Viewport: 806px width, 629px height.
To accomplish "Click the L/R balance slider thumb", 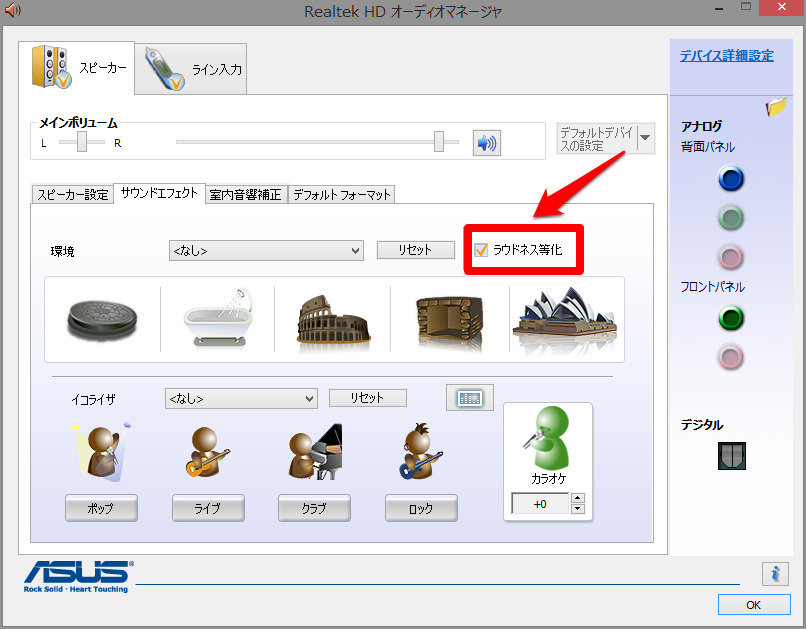I will pos(82,141).
